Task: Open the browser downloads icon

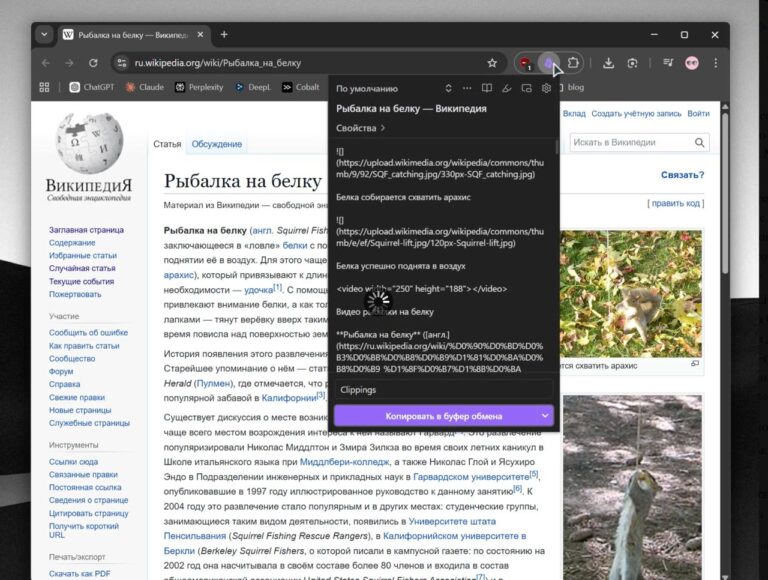Action: point(608,63)
